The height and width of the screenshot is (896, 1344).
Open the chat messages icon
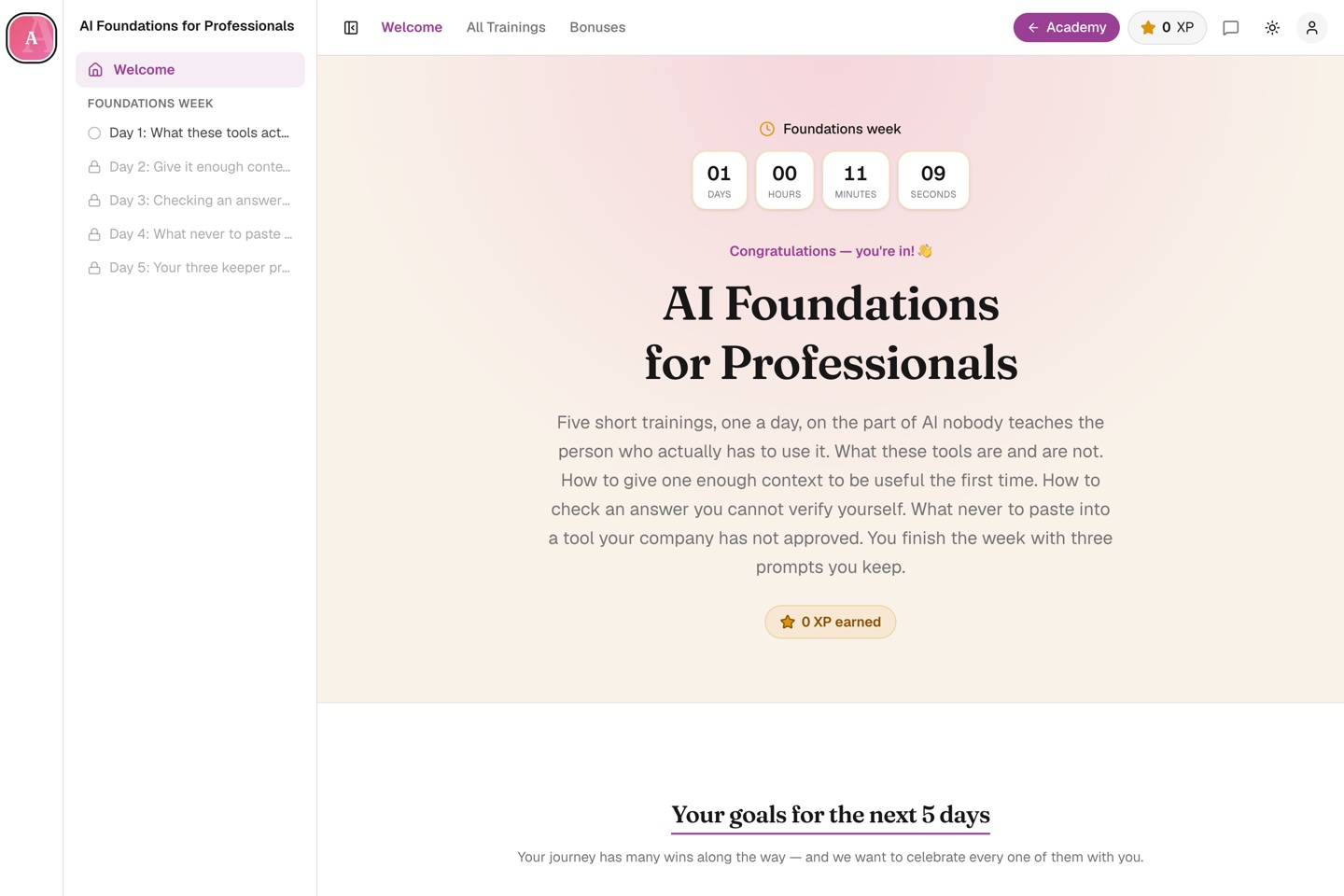pos(1231,28)
